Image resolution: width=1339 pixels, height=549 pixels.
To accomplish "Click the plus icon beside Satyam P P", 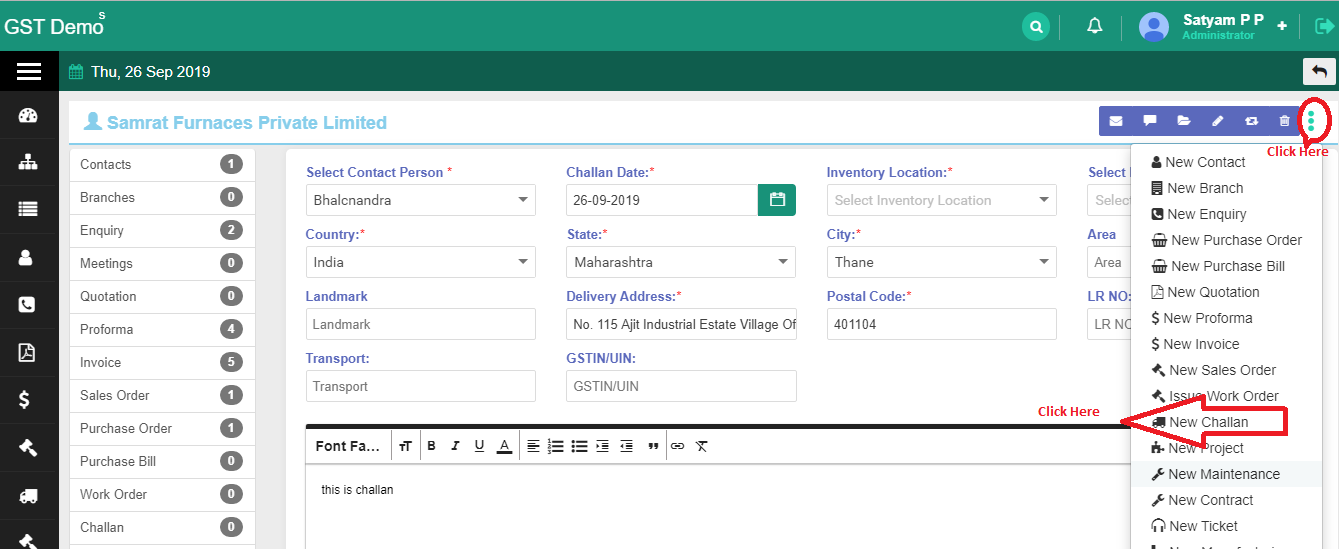I will pos(1282,26).
